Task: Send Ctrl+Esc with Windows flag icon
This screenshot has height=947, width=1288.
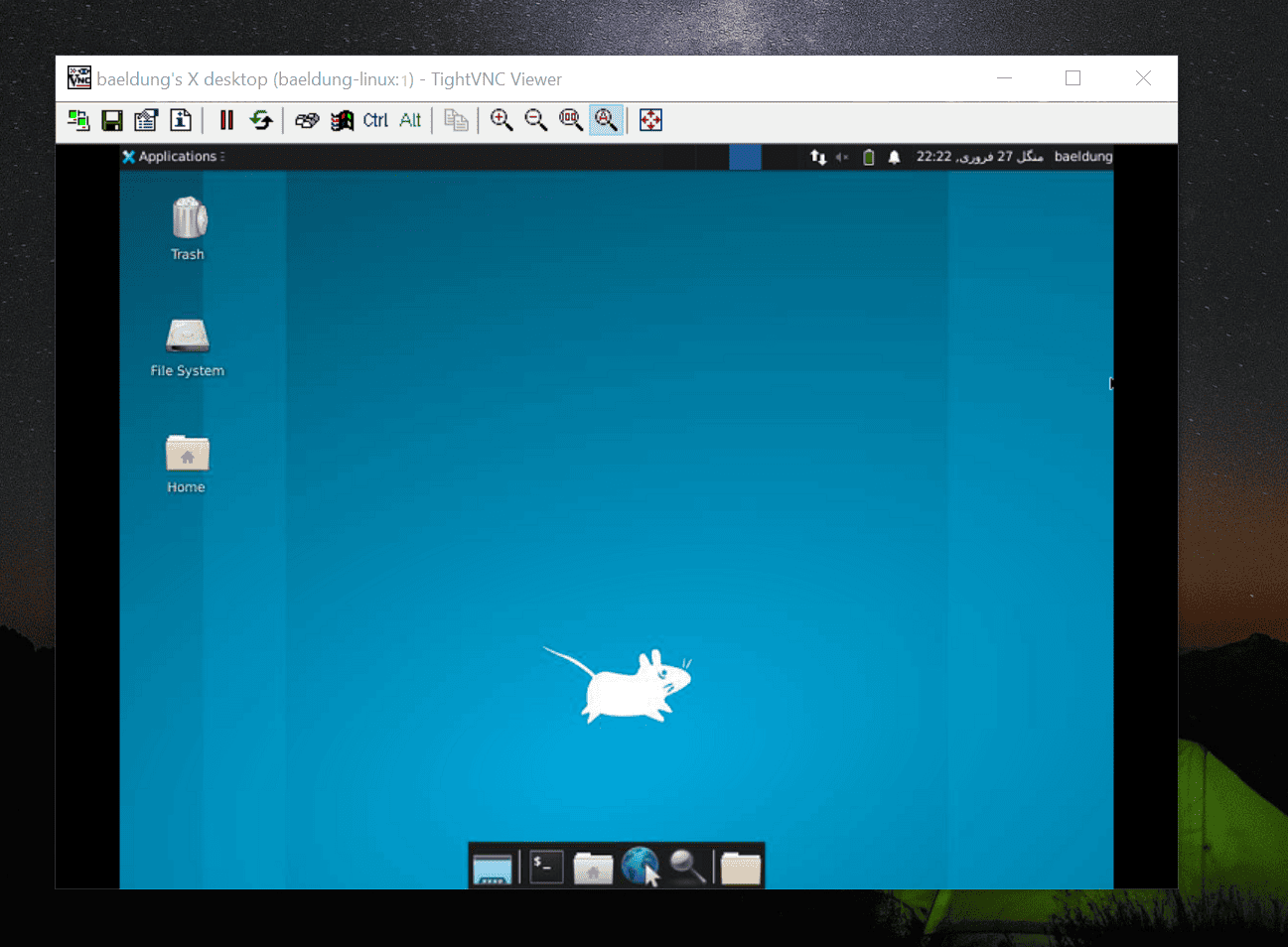Action: (342, 120)
